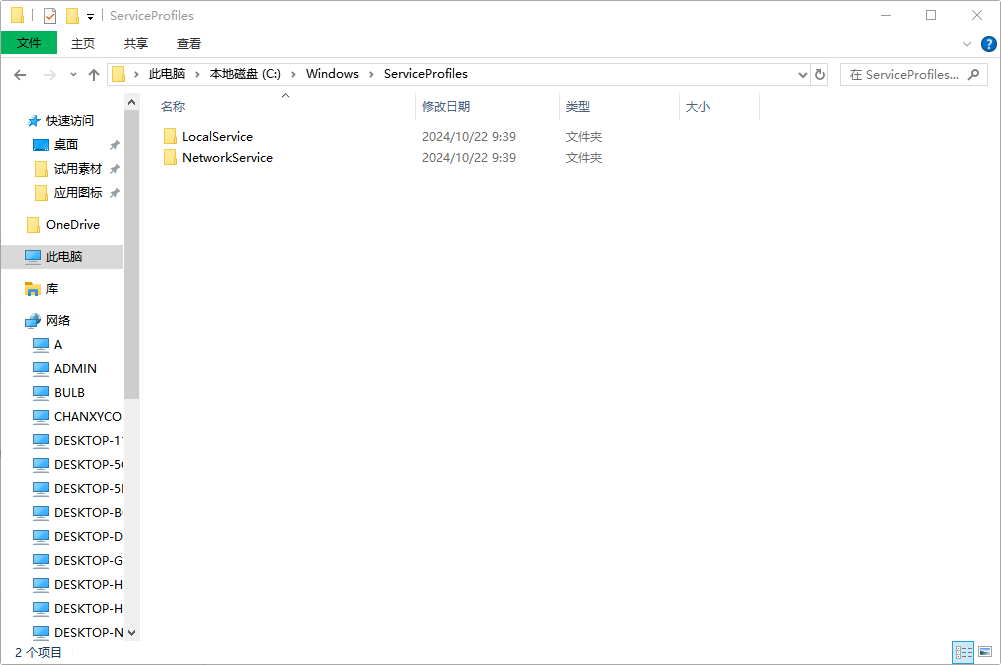Expand the chevron after Windows in the address bar

coord(371,75)
